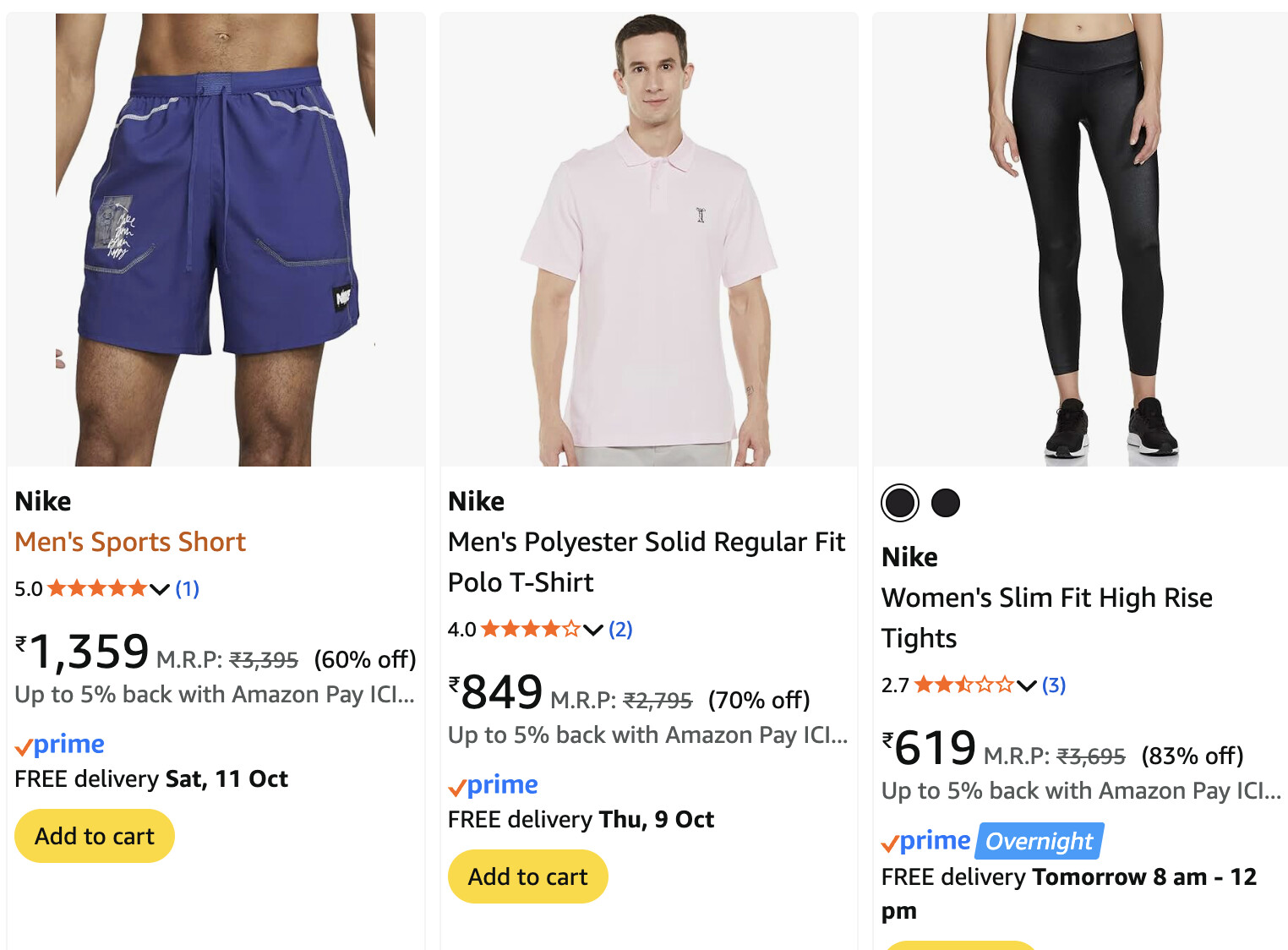Screen dimensions: 1288x950
Task: View the pink polo shirt image
Action: coord(649,239)
